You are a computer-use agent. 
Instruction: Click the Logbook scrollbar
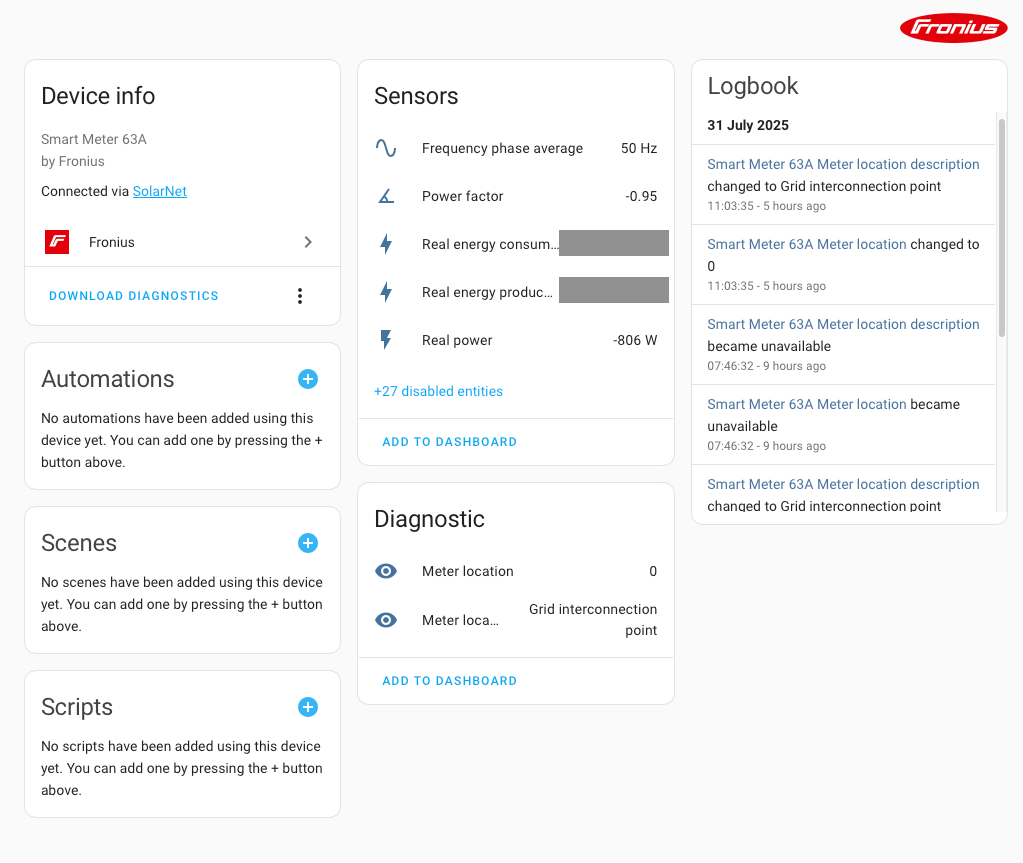pyautogui.click(x=1001, y=228)
